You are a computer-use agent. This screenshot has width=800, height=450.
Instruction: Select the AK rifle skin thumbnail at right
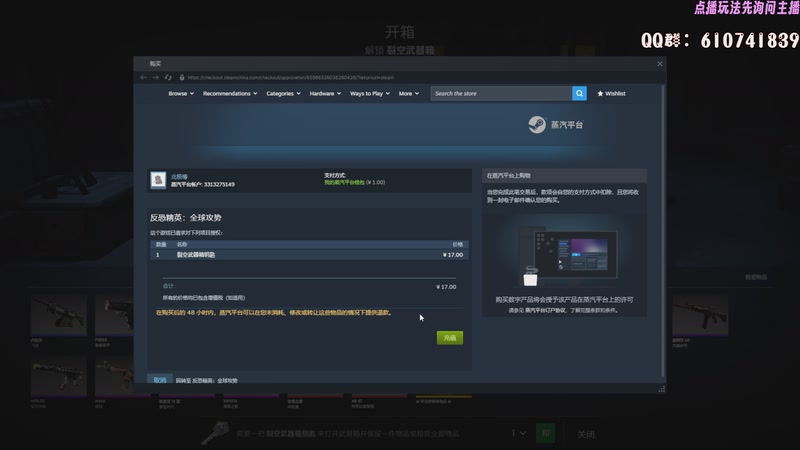699,315
